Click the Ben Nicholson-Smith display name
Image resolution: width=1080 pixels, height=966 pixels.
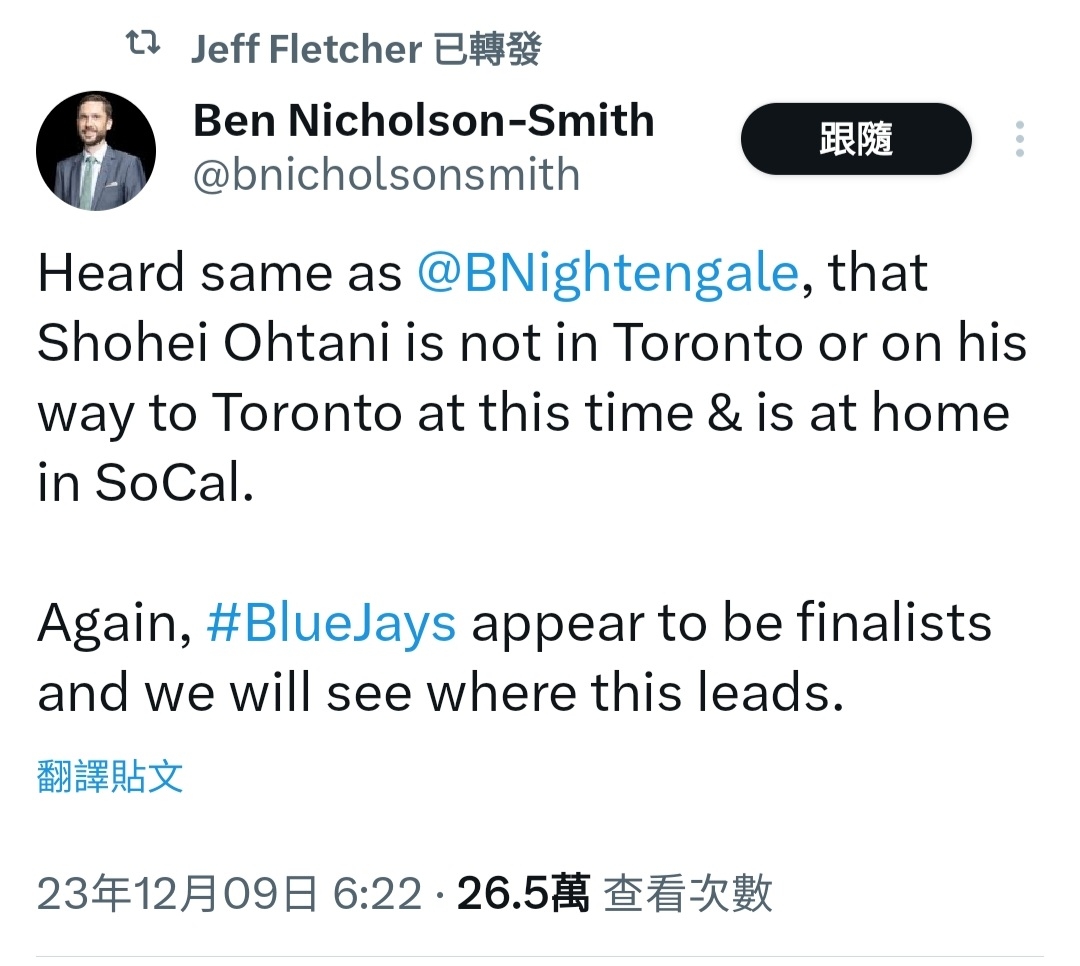tap(423, 121)
